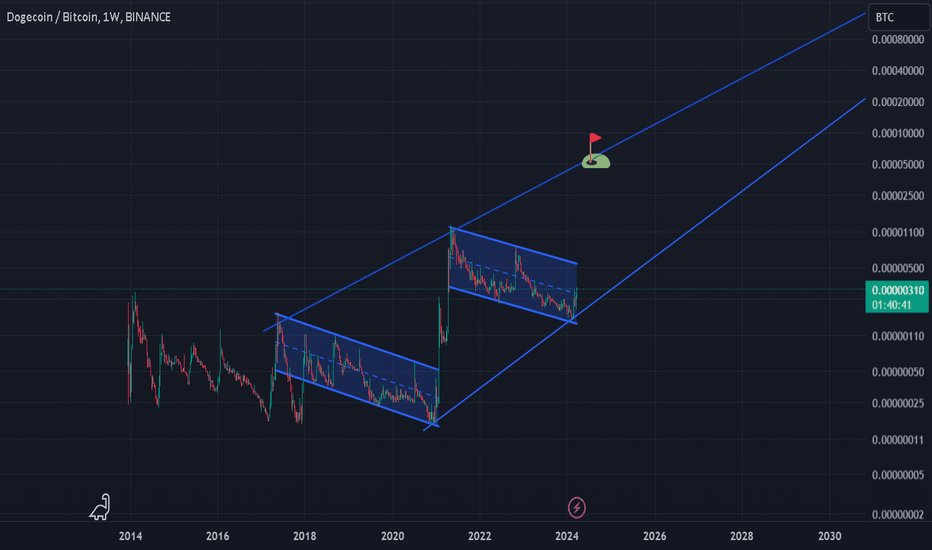932x550 pixels.
Task: Click the 0.00040000 price axis label
Action: 898,71
